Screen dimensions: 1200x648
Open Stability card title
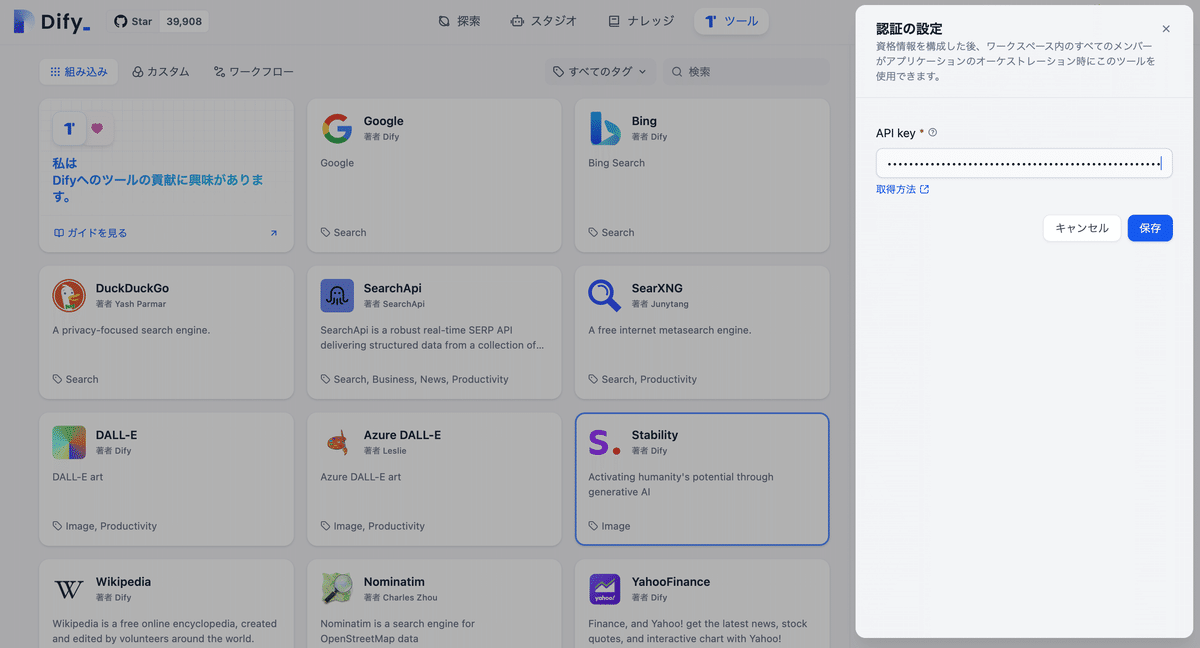tap(655, 435)
